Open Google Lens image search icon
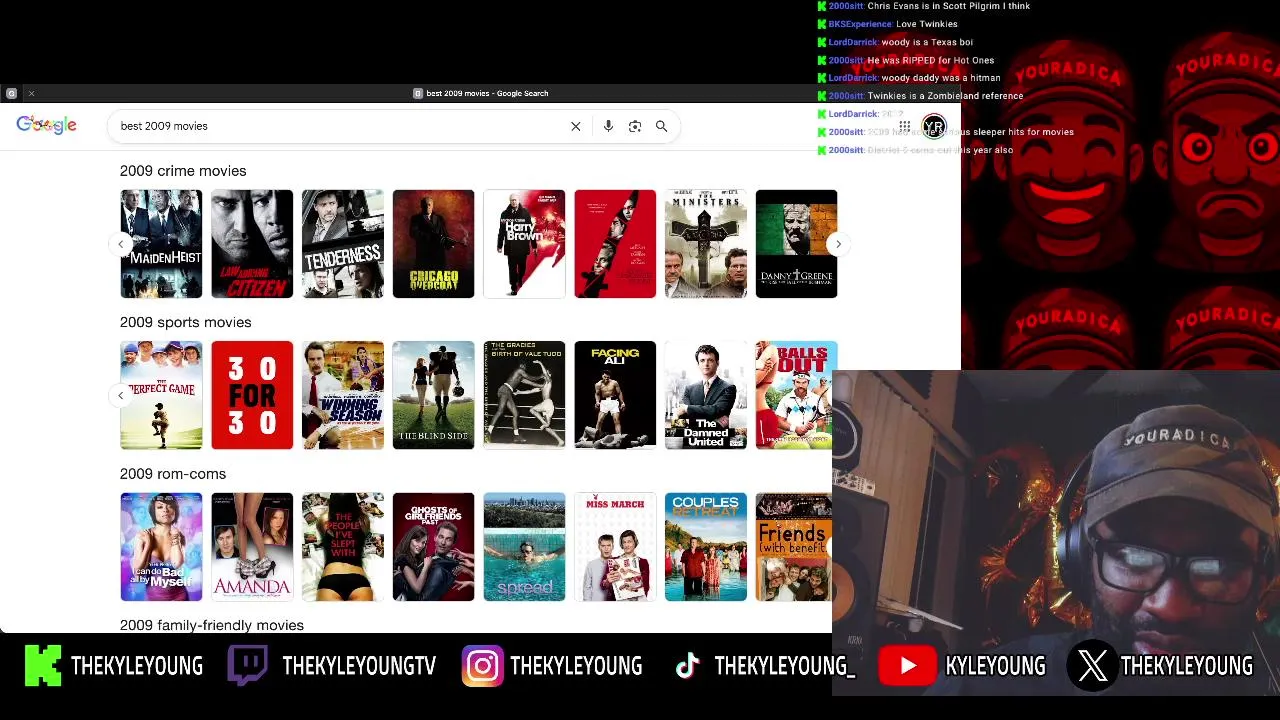 (x=635, y=126)
